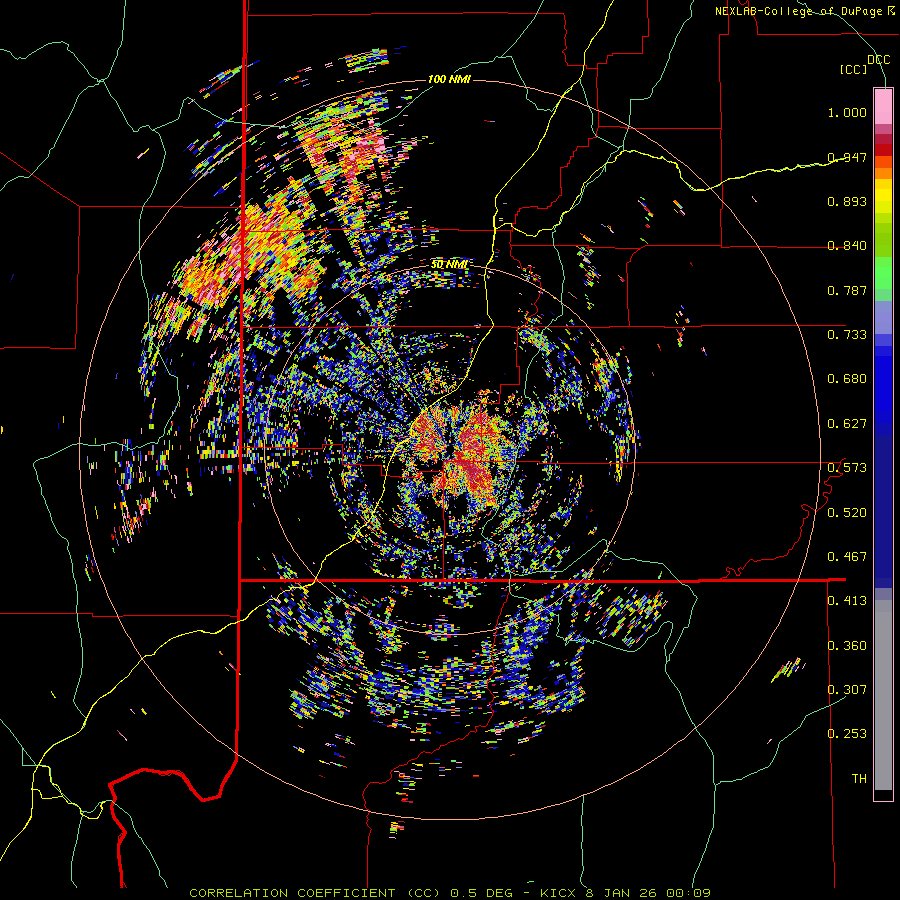Click the 0.840 legend value
Viewport: 900px width, 900px height.
pyautogui.click(x=847, y=246)
